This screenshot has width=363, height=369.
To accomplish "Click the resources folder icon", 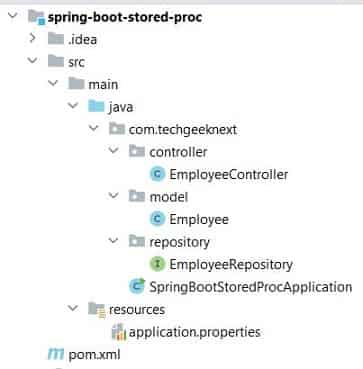I will click(97, 309).
